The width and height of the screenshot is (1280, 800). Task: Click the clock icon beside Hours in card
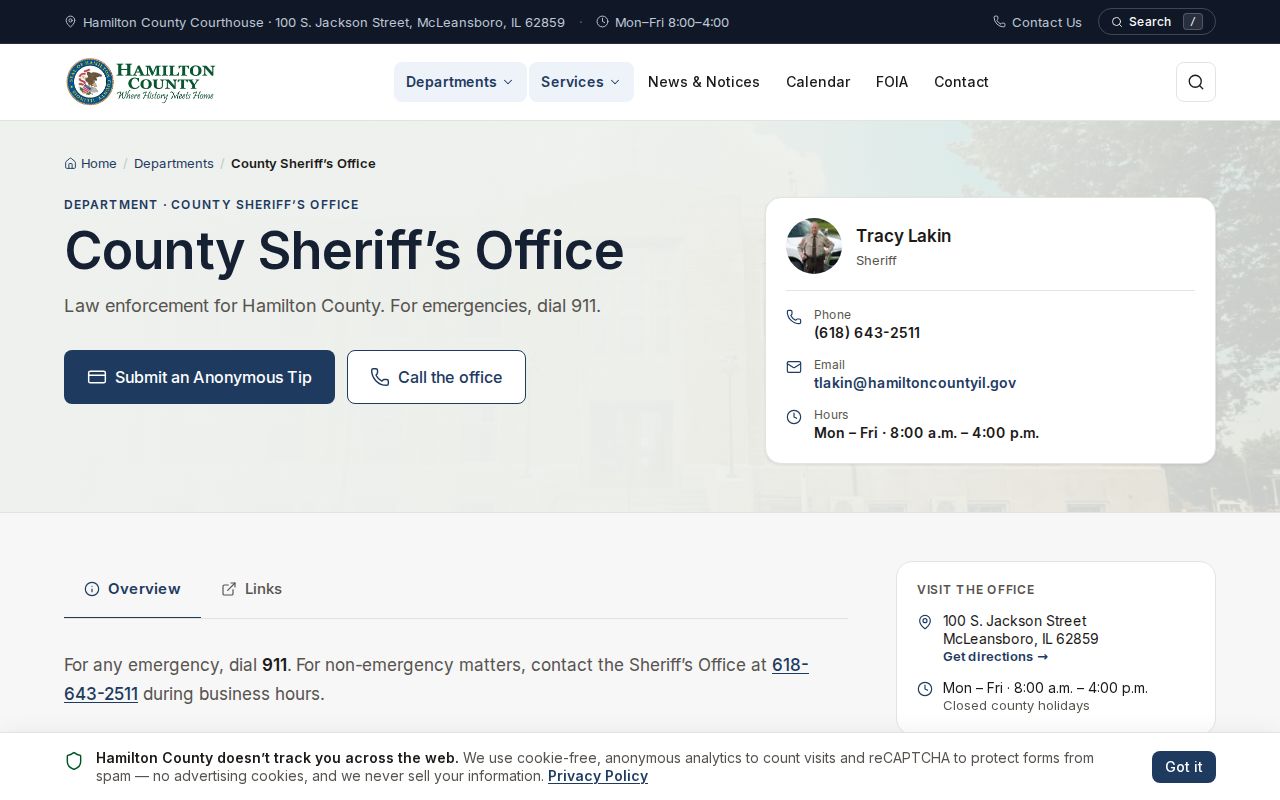click(794, 417)
